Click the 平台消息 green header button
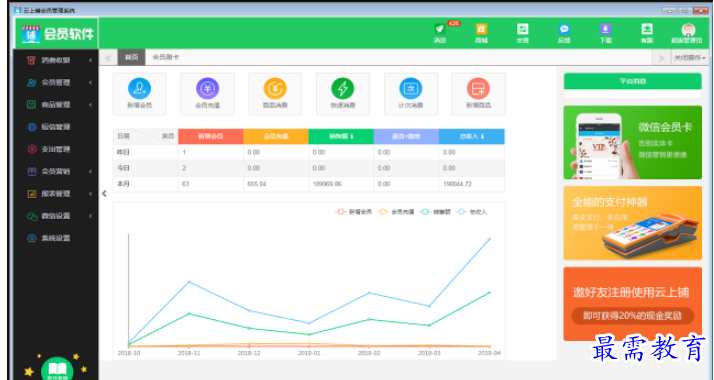 [x=632, y=81]
